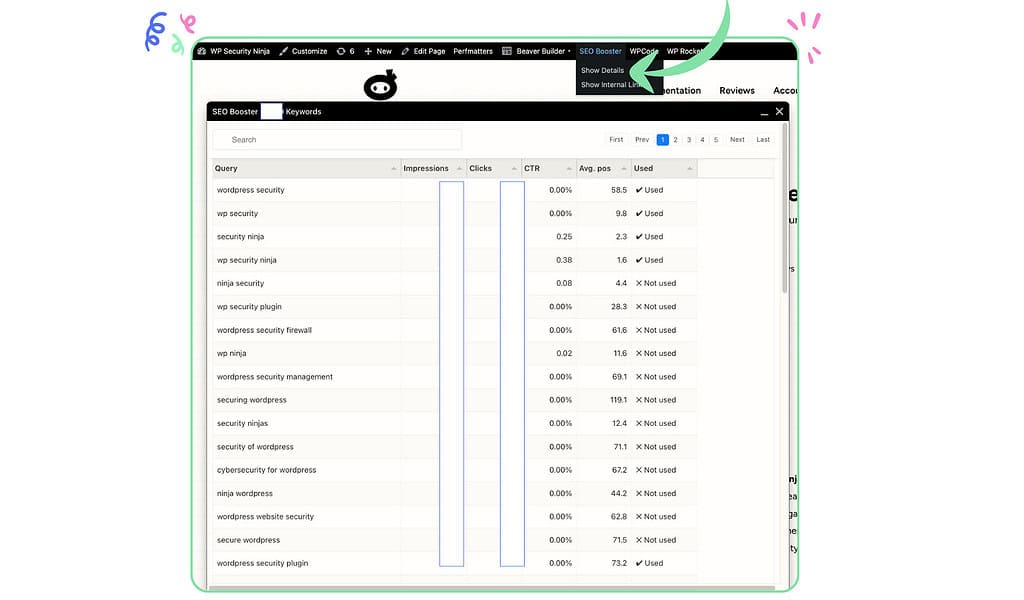This screenshot has height=600, width=1024.
Task: Open the + New menu
Action: pyautogui.click(x=377, y=51)
